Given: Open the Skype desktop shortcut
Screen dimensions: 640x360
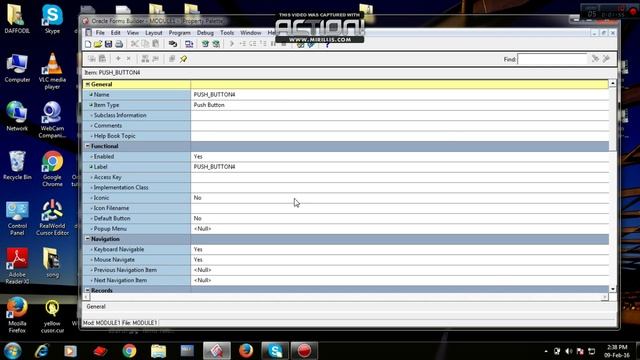Looking at the screenshot, I should click(52, 19).
